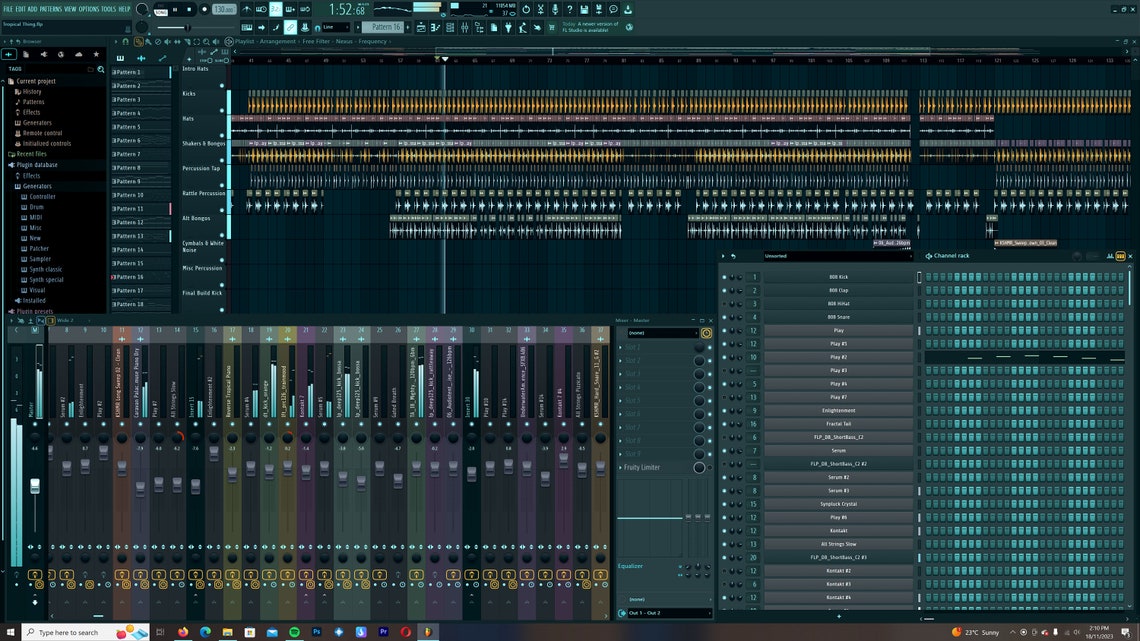The height and width of the screenshot is (641, 1140).
Task: Mute the 808 Kick channel in the Channel rack
Action: pos(724,277)
